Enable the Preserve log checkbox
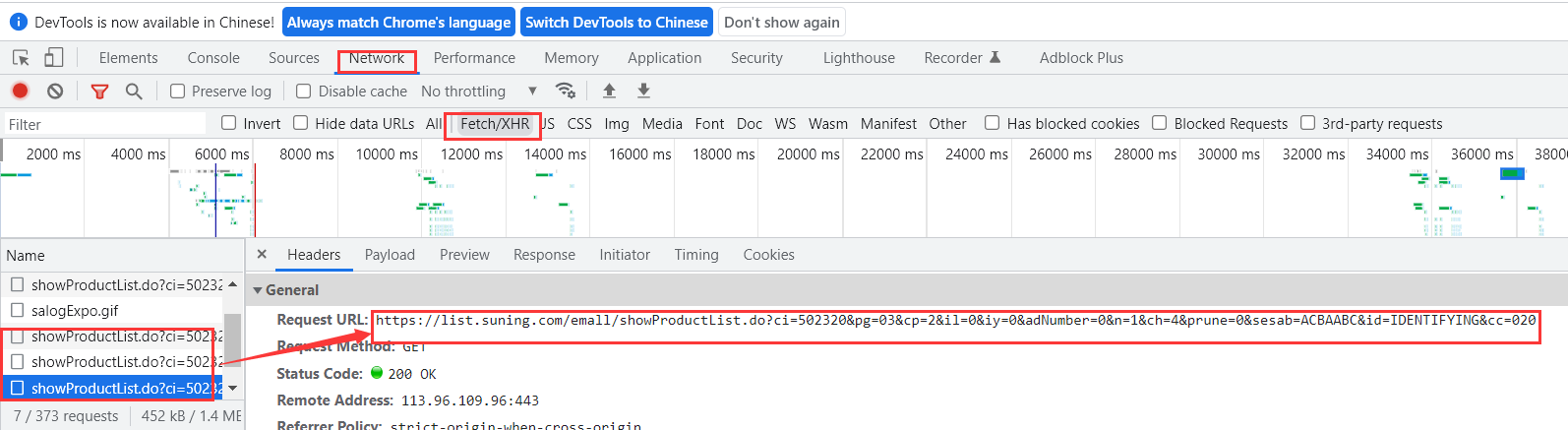This screenshot has height=430, width=1568. [178, 92]
